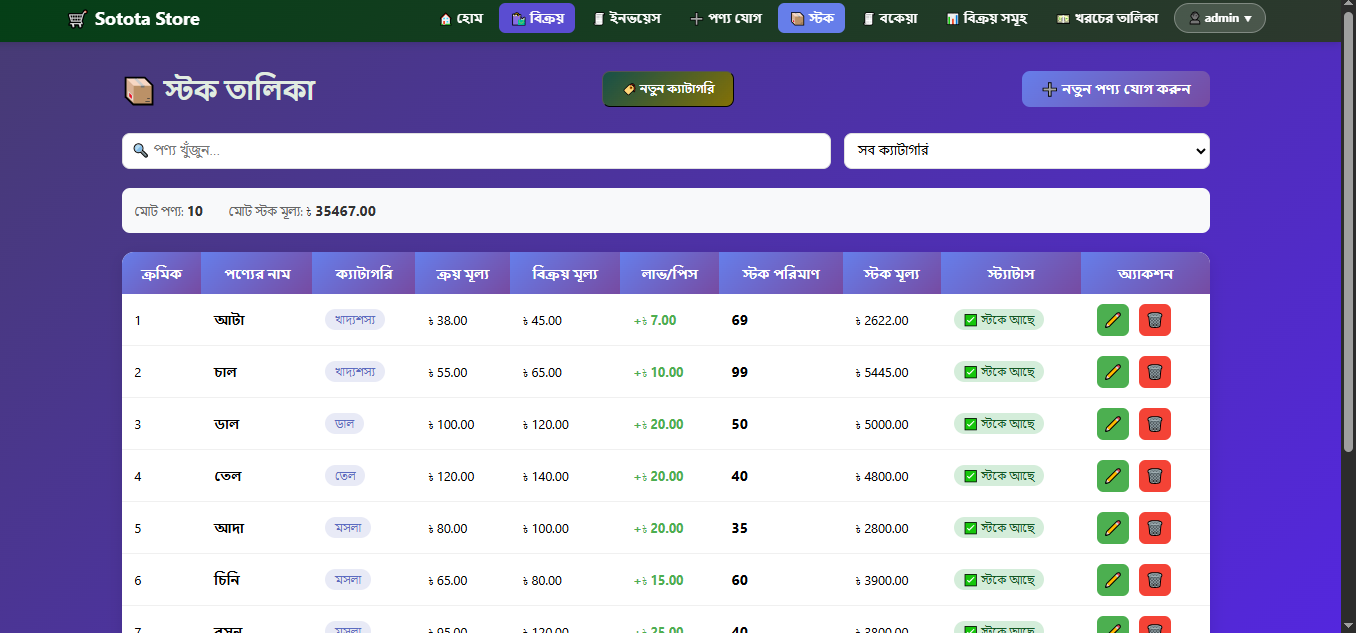Click the stock value 5445.00
Viewport: 1356px width, 633px height.
(882, 372)
